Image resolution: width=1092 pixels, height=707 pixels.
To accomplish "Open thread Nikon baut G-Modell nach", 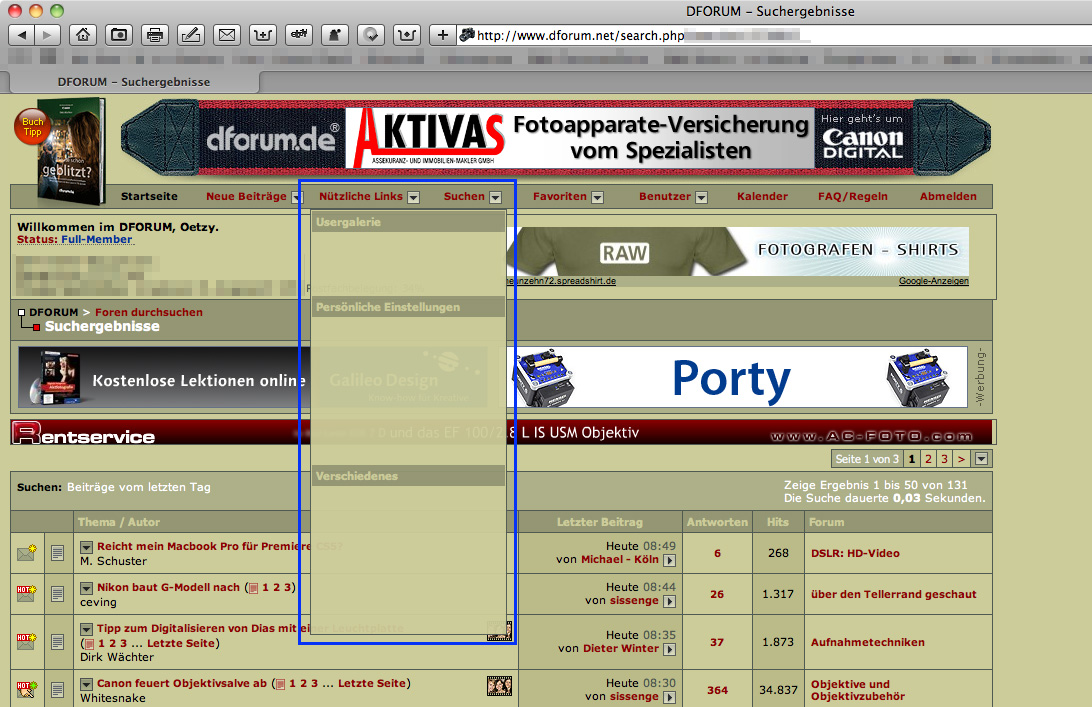I will click(169, 587).
